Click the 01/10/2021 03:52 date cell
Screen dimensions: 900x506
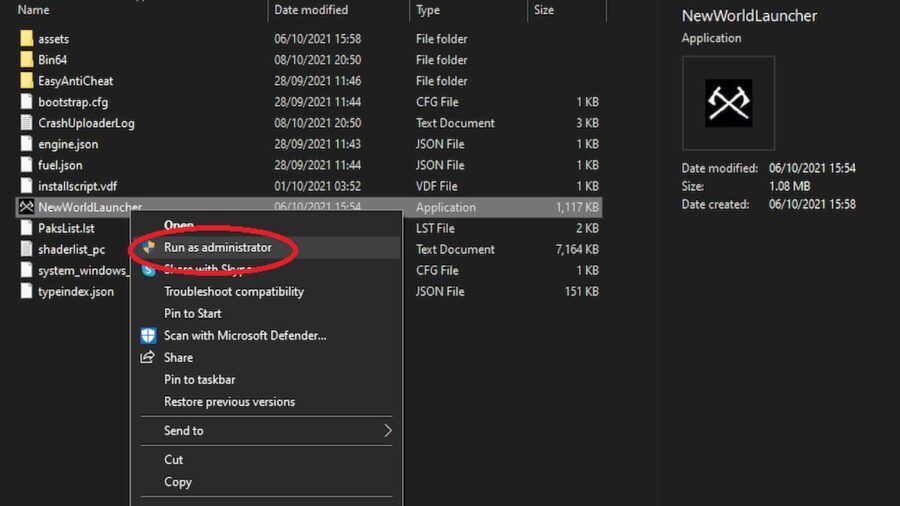[317, 186]
